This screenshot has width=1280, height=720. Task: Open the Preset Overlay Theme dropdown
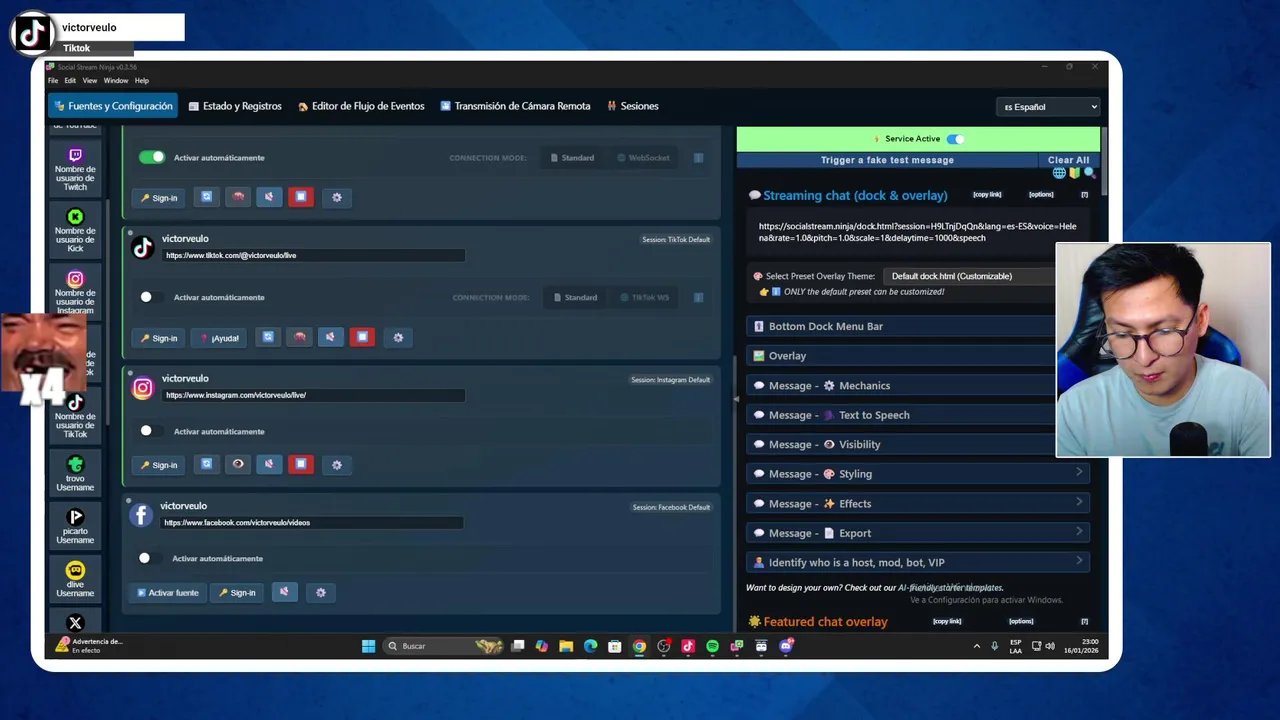(968, 276)
